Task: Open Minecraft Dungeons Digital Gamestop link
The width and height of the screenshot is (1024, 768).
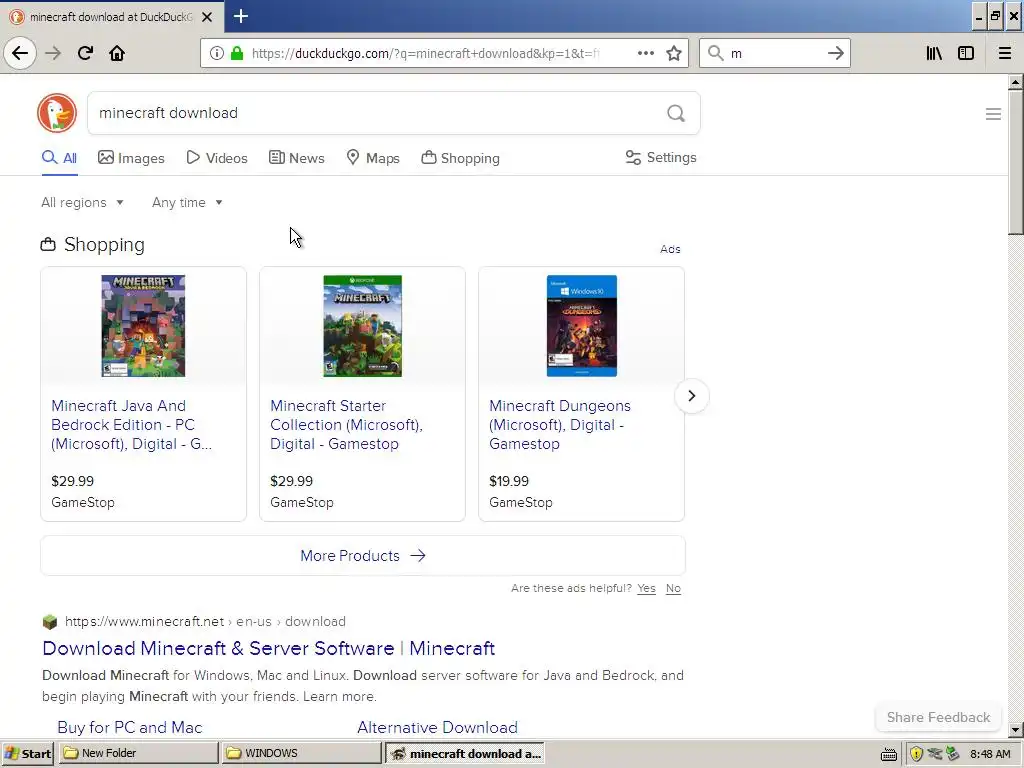Action: coord(560,424)
